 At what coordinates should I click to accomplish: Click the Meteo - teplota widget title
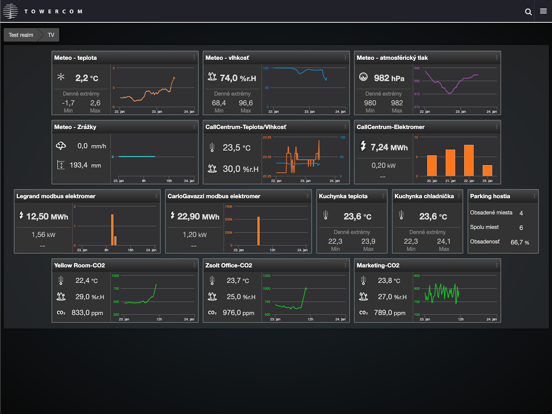(75, 58)
